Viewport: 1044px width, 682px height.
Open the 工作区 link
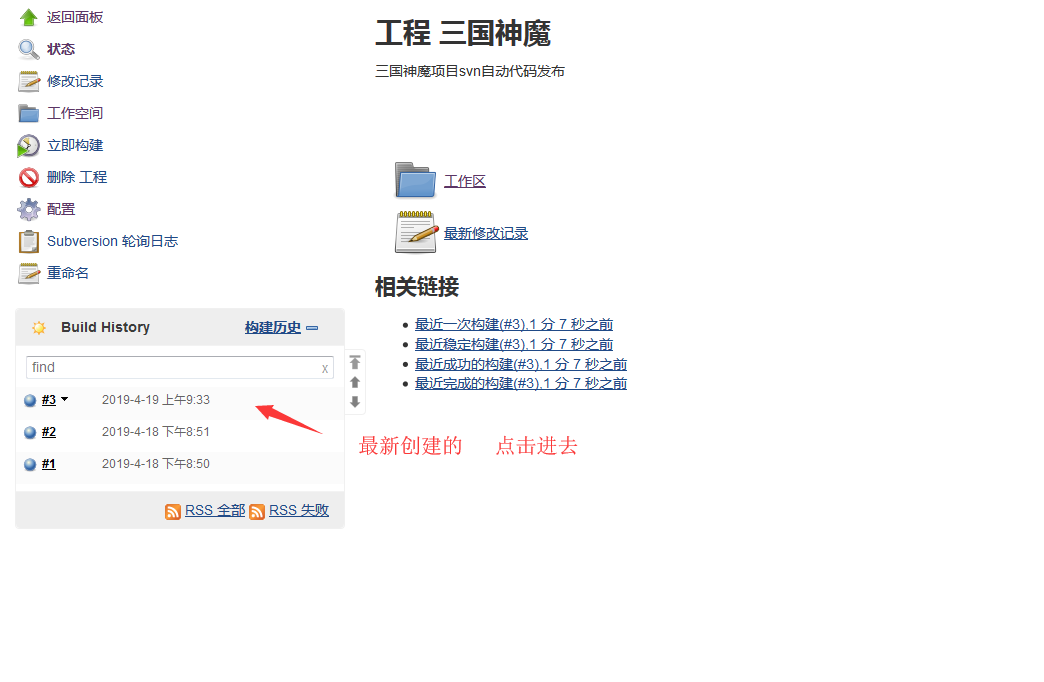click(465, 181)
